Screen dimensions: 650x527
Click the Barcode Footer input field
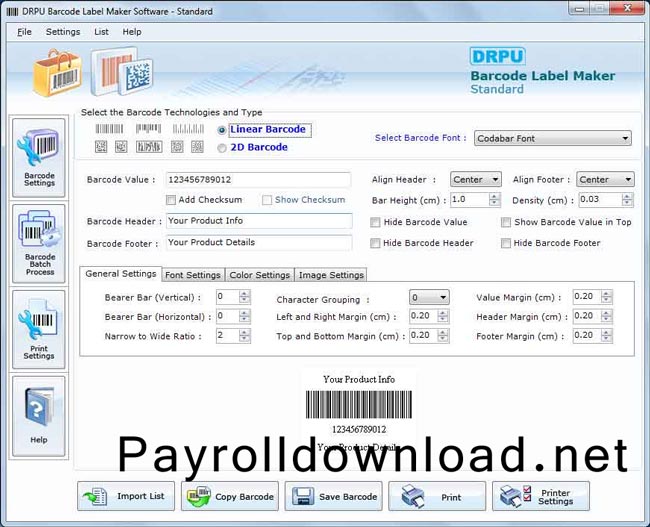[x=260, y=242]
